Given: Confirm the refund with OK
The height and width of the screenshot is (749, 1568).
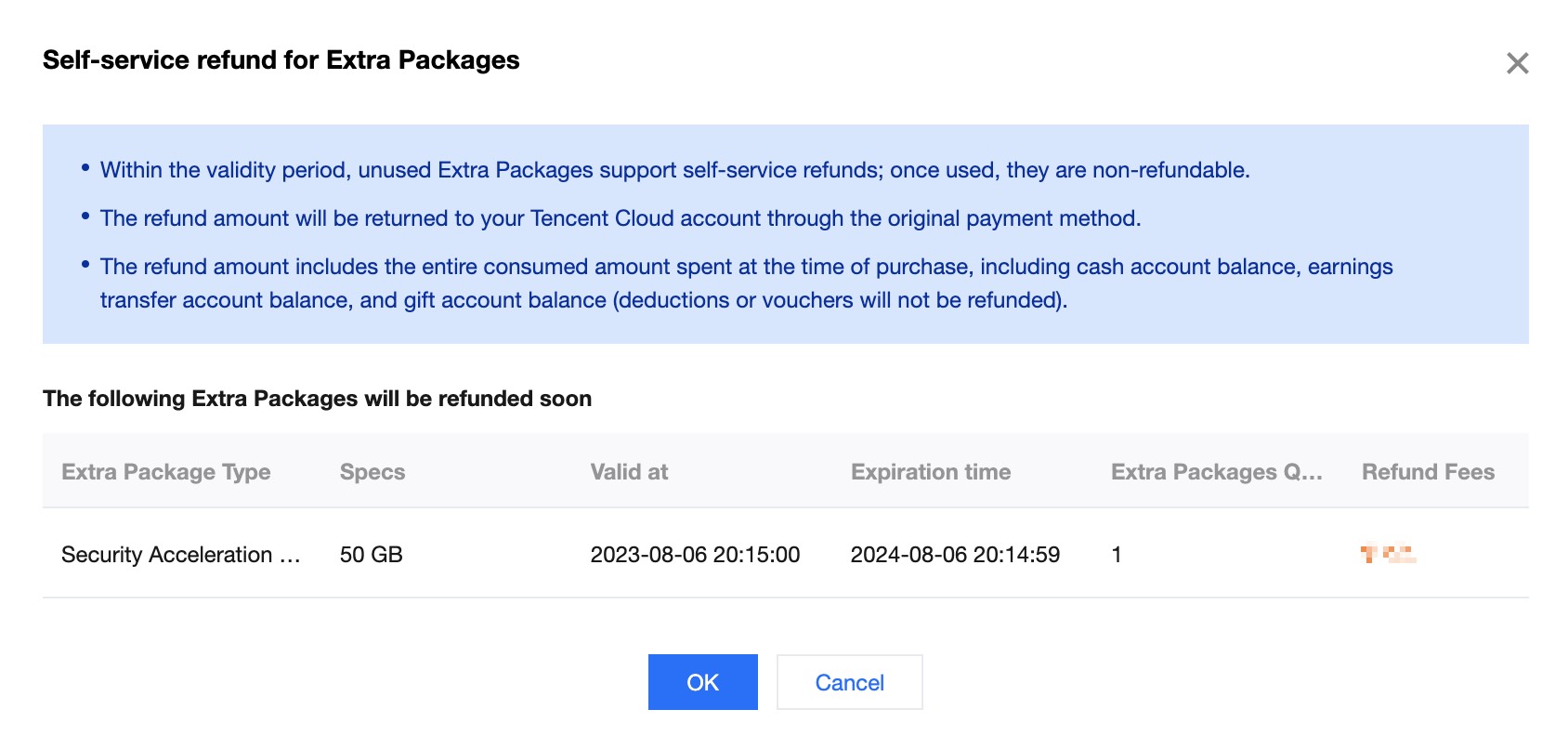Looking at the screenshot, I should pos(702,682).
